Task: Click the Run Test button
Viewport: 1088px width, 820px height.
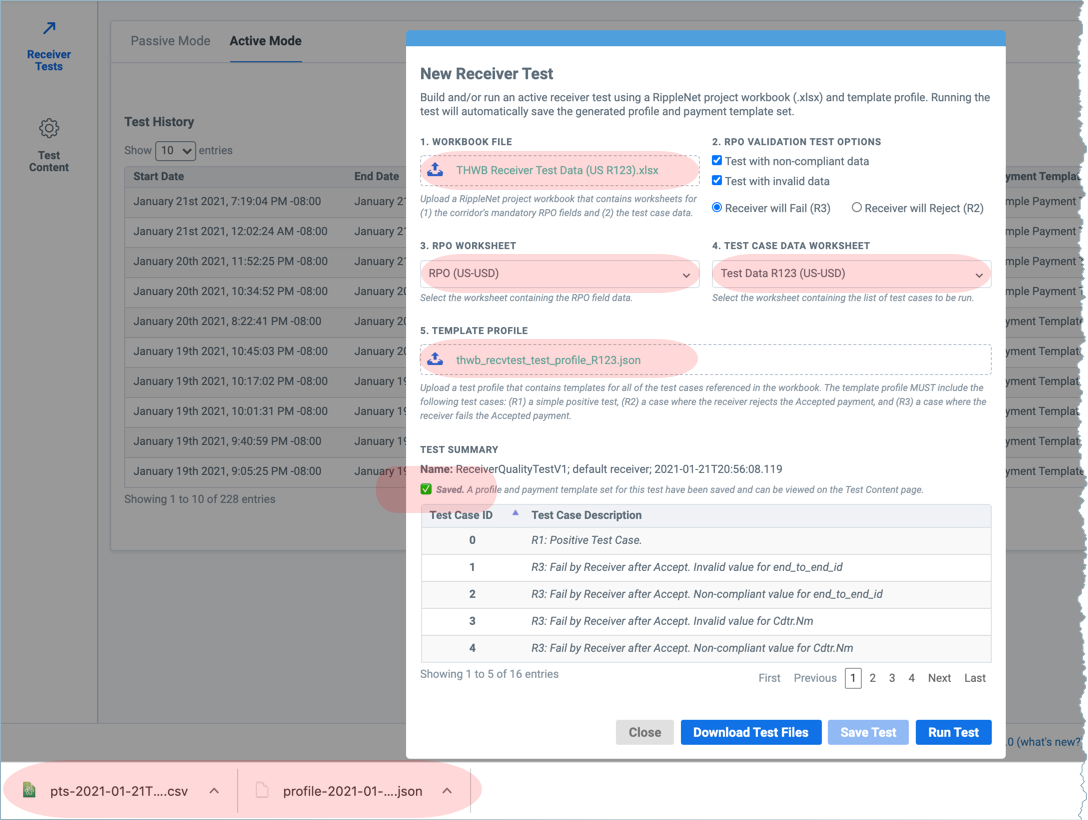Action: coord(953,732)
